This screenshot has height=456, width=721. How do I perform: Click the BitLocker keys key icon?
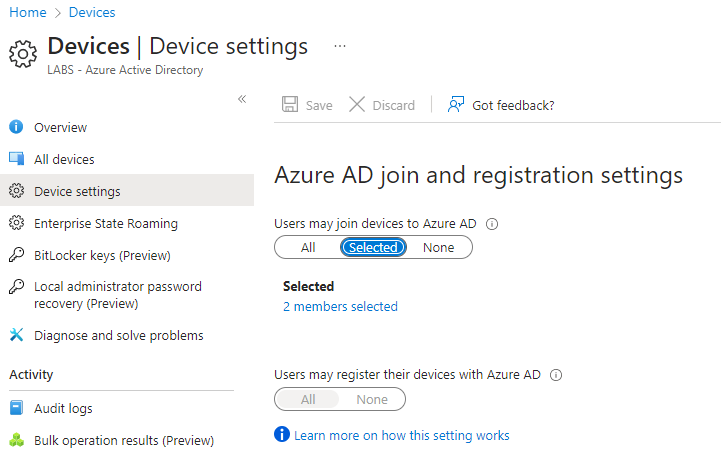click(16, 254)
